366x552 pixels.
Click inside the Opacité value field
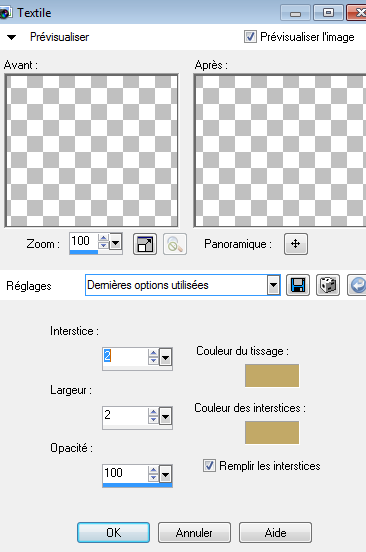tap(125, 473)
